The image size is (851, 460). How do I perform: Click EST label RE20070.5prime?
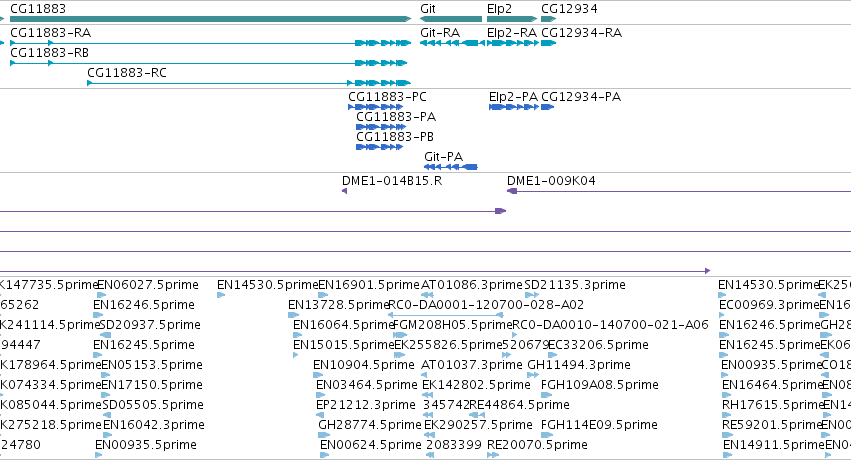point(537,445)
